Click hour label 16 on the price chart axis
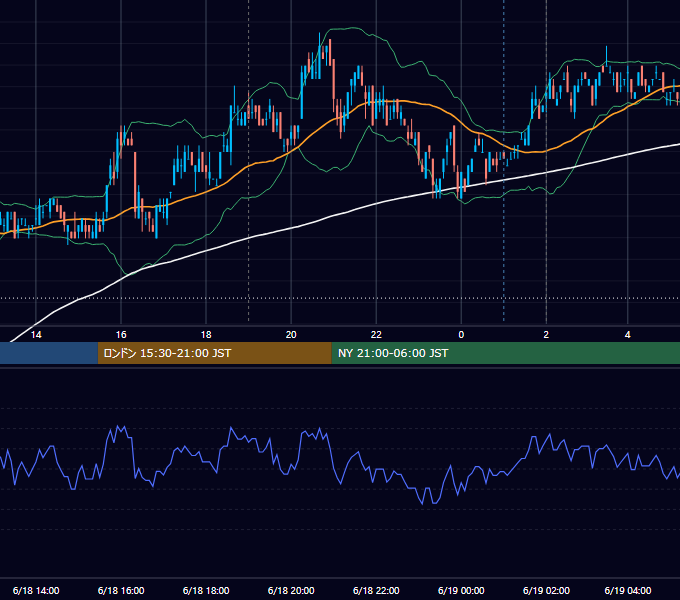This screenshot has width=680, height=600. click(x=121, y=335)
